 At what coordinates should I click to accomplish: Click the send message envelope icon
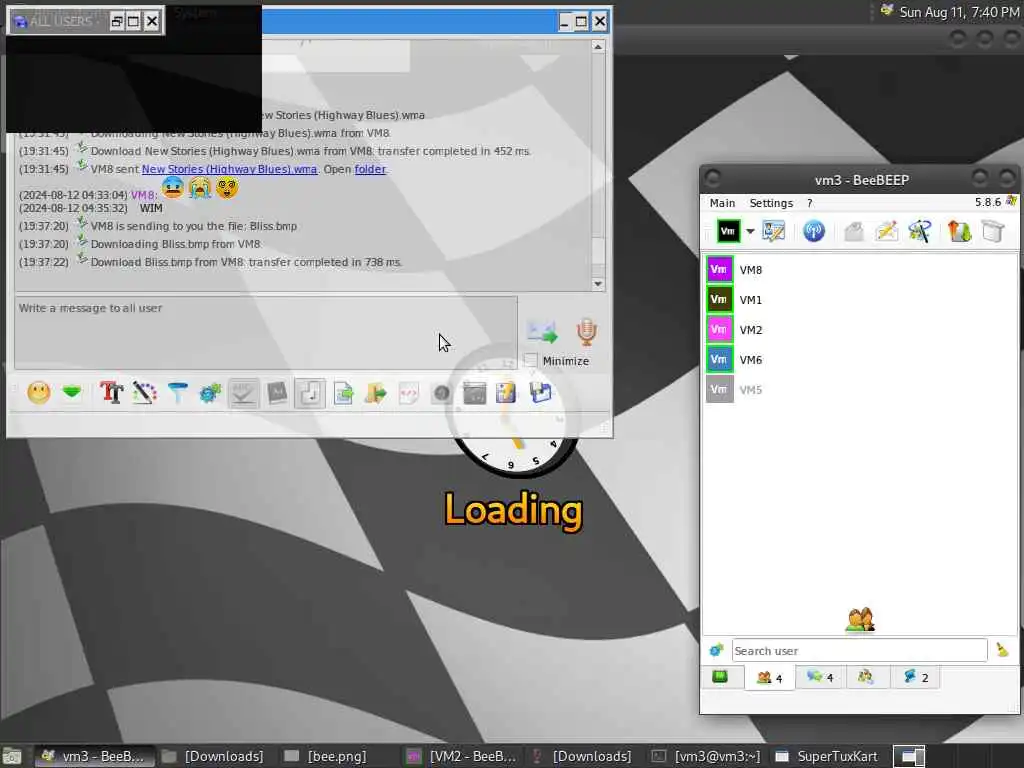tap(542, 332)
